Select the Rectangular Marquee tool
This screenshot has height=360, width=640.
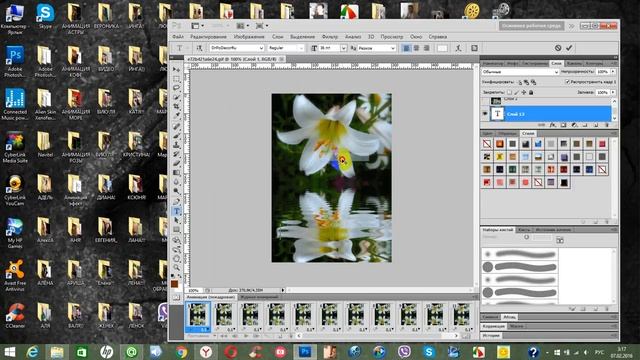pyautogui.click(x=176, y=79)
